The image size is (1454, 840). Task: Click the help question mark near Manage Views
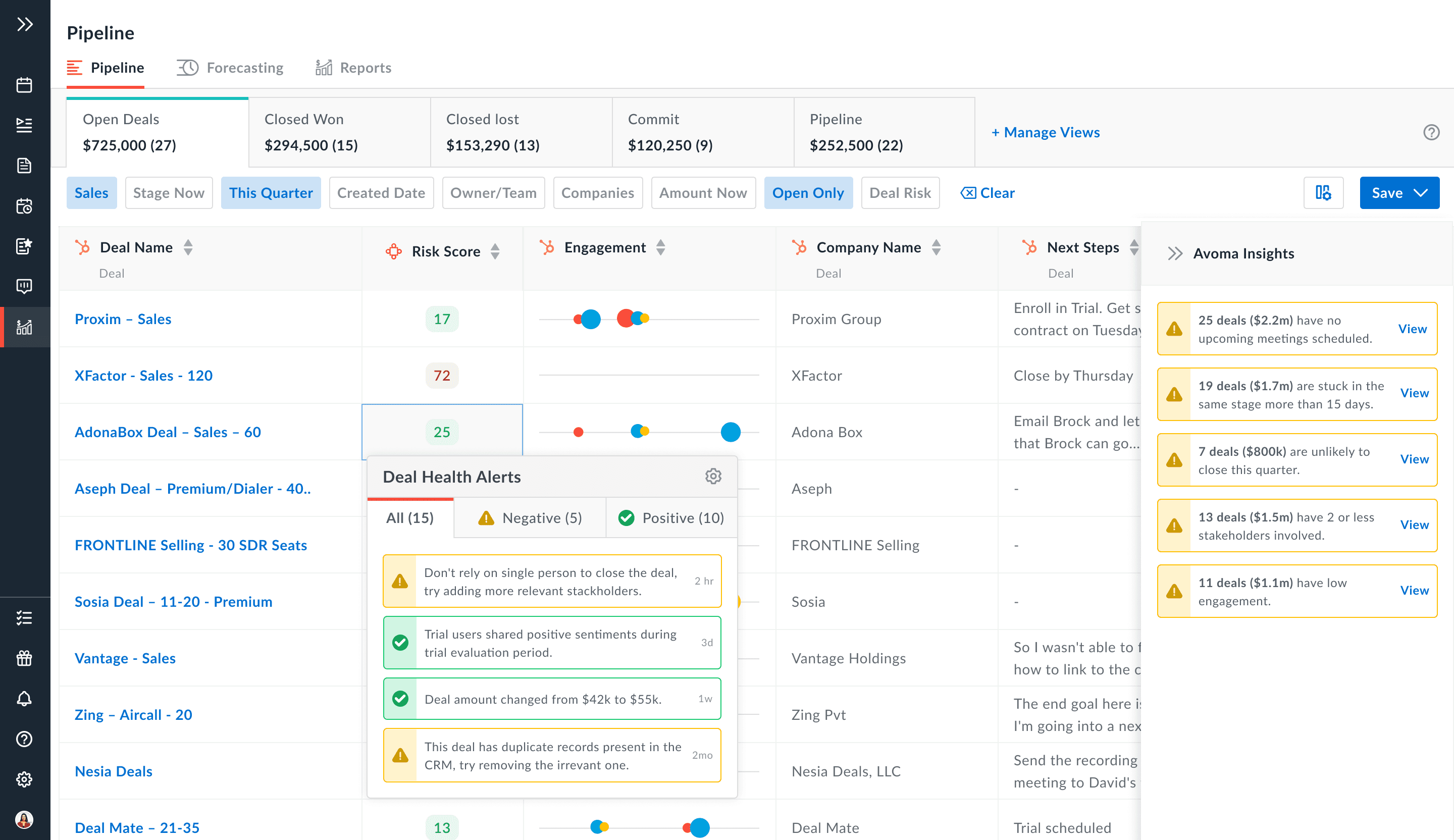[x=1431, y=132]
